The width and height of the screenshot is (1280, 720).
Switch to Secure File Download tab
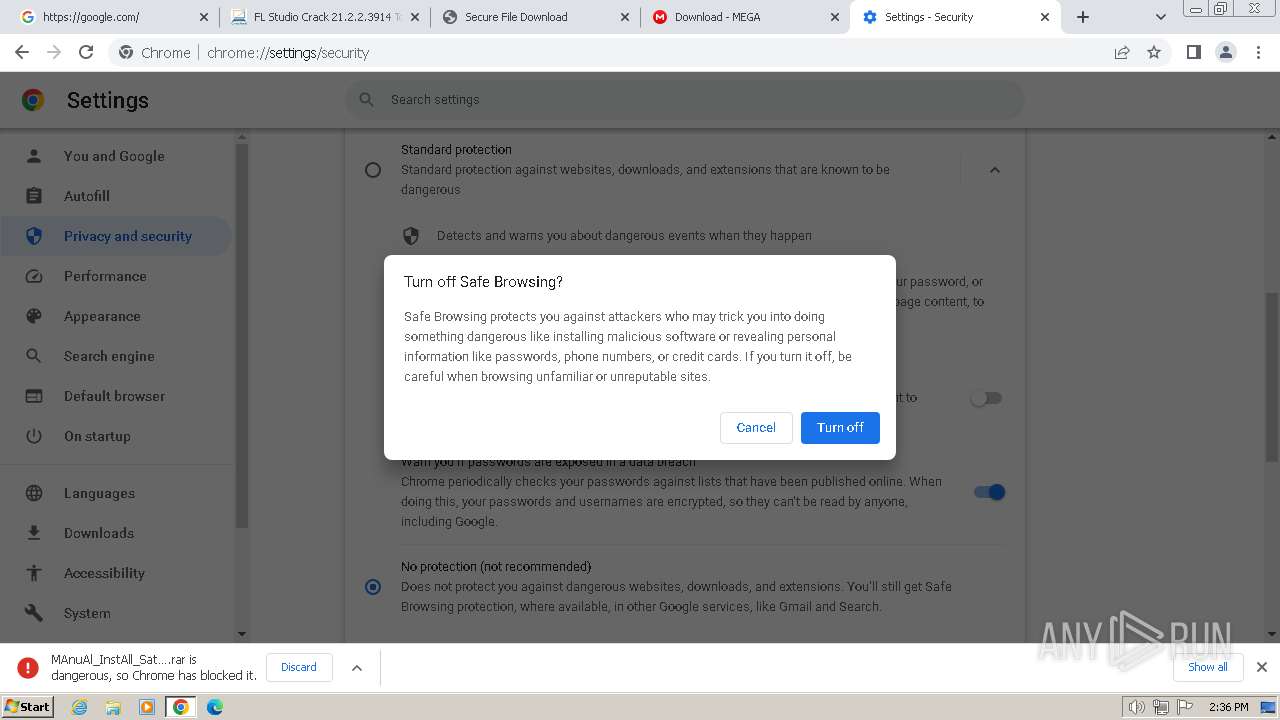(x=535, y=17)
